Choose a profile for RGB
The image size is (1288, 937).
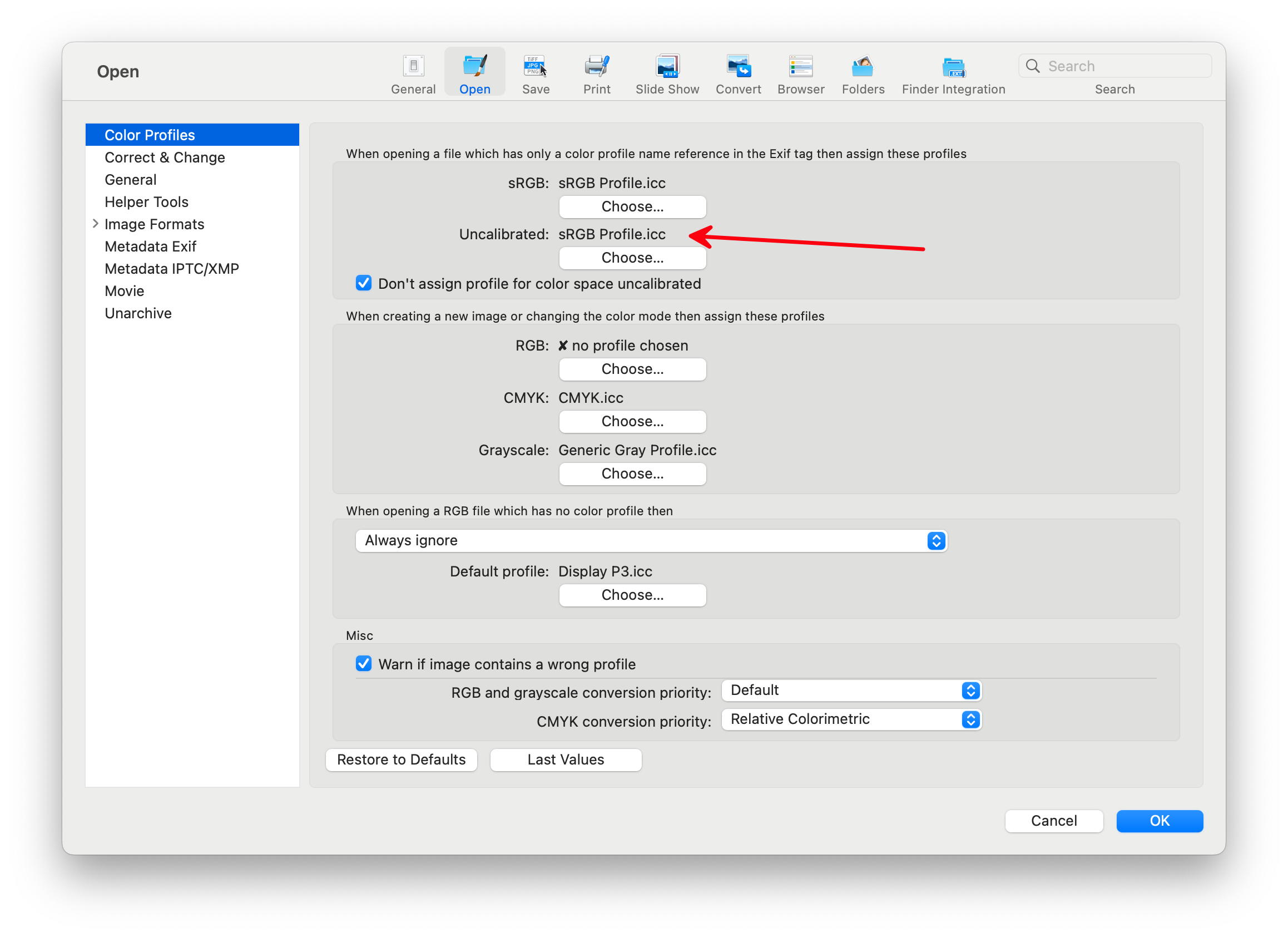coord(632,369)
